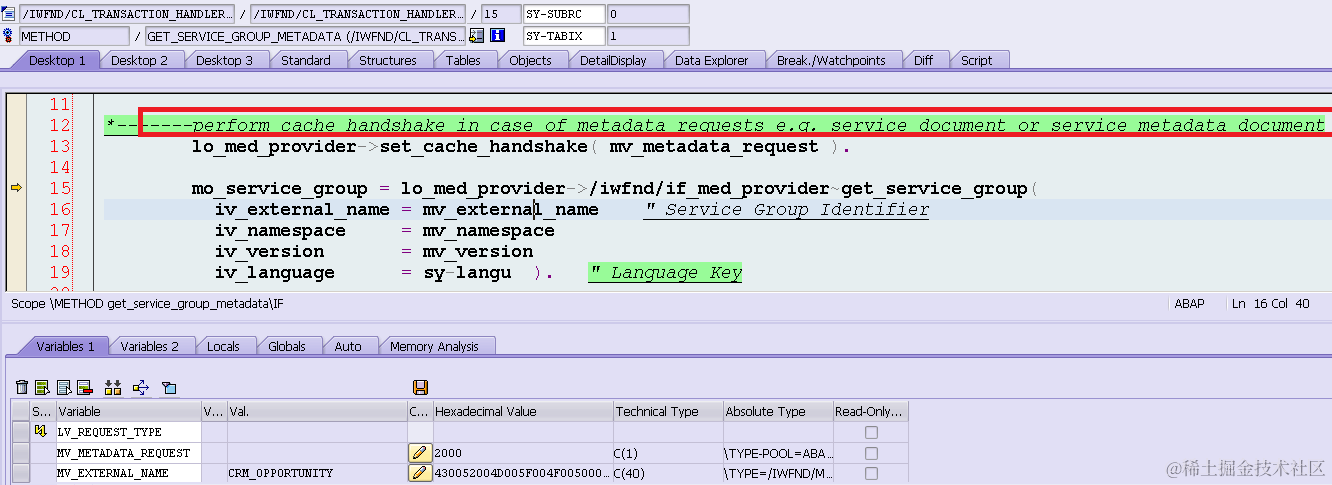1332x485 pixels.
Task: Click the first /IWFND/CL_TRANSACTION_HANDLER program field
Action: click(x=127, y=14)
